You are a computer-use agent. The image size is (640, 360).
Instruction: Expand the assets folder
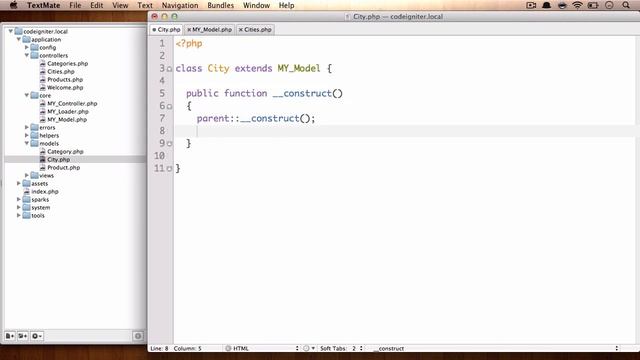click(x=19, y=184)
